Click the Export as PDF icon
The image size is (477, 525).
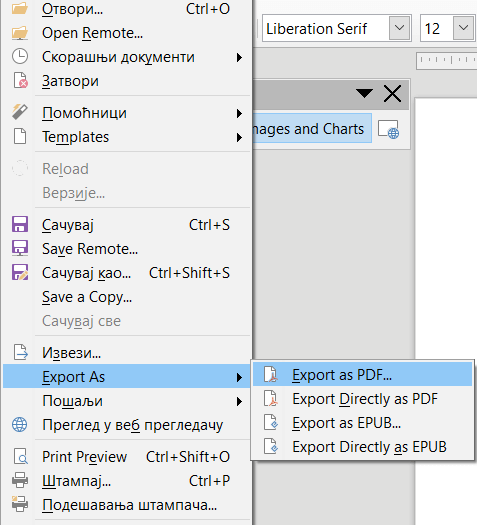tap(270, 375)
